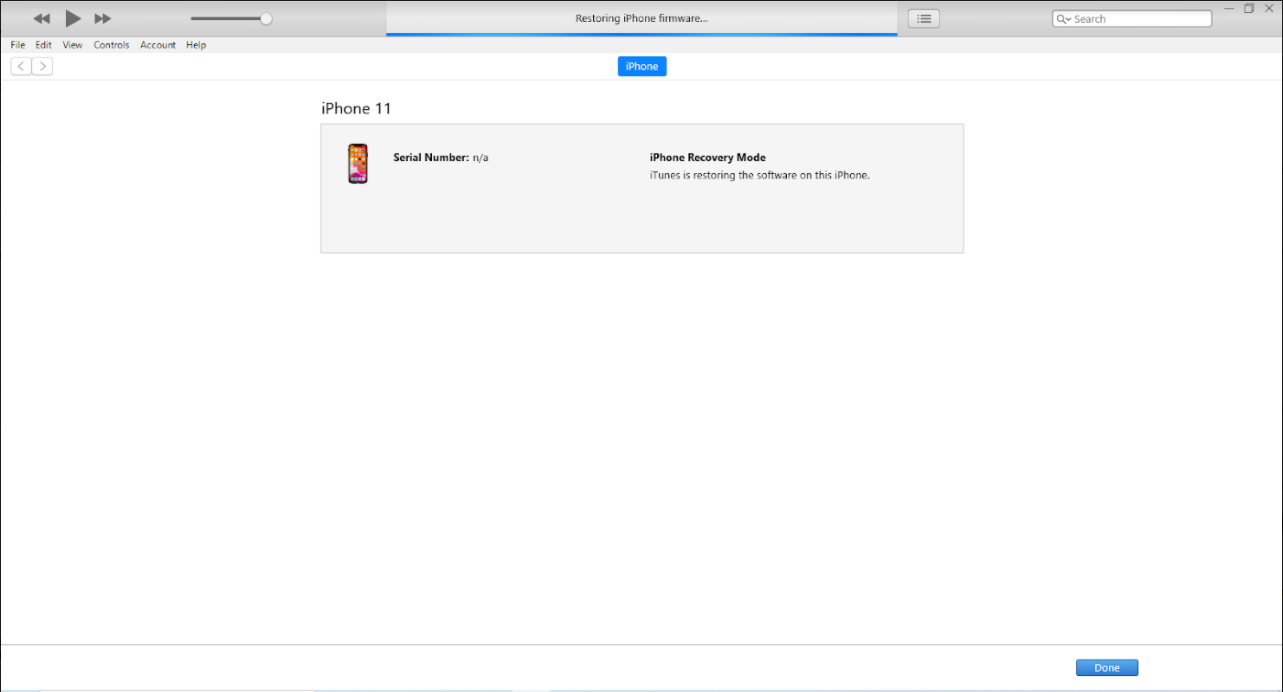Open the Account menu
The width and height of the screenshot is (1283, 692).
tap(158, 45)
